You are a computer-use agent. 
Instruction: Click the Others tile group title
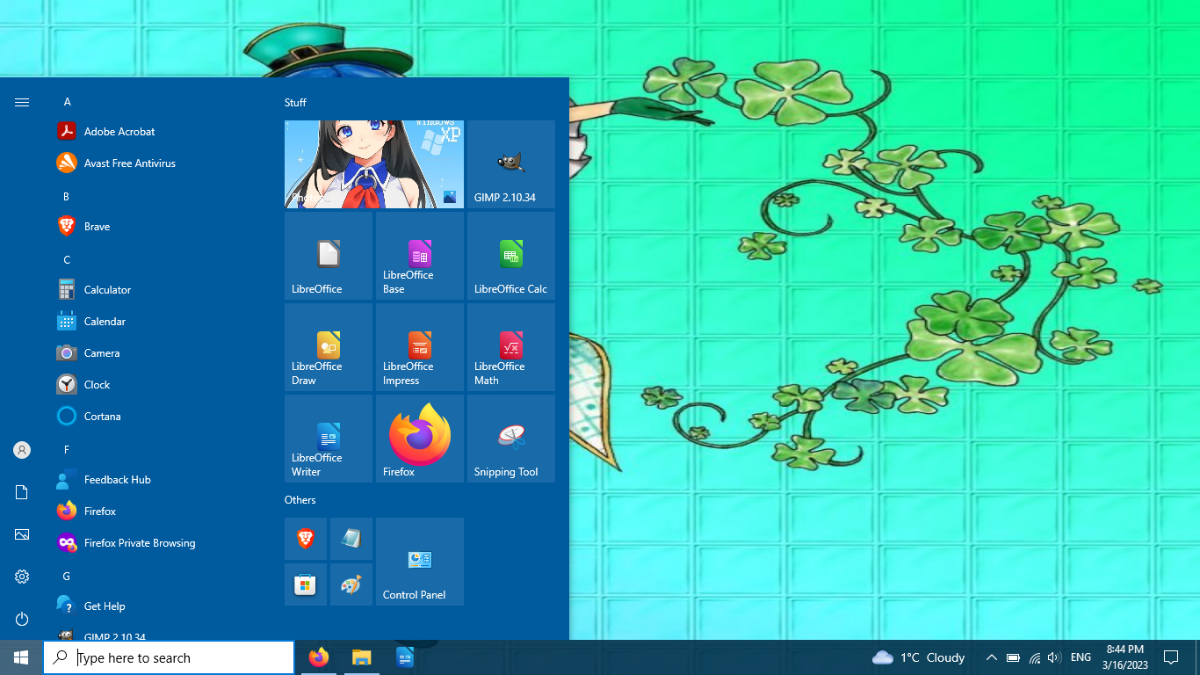click(300, 500)
